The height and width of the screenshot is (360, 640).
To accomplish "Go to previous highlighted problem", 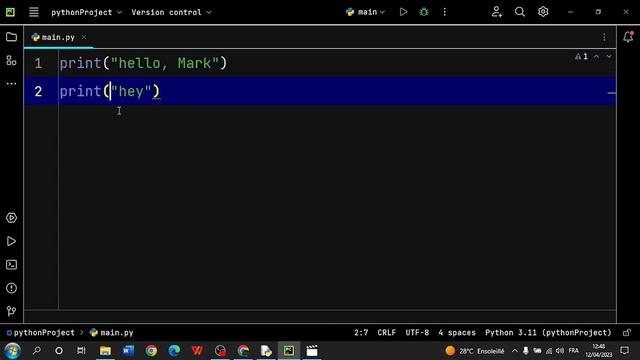I will [x=596, y=57].
